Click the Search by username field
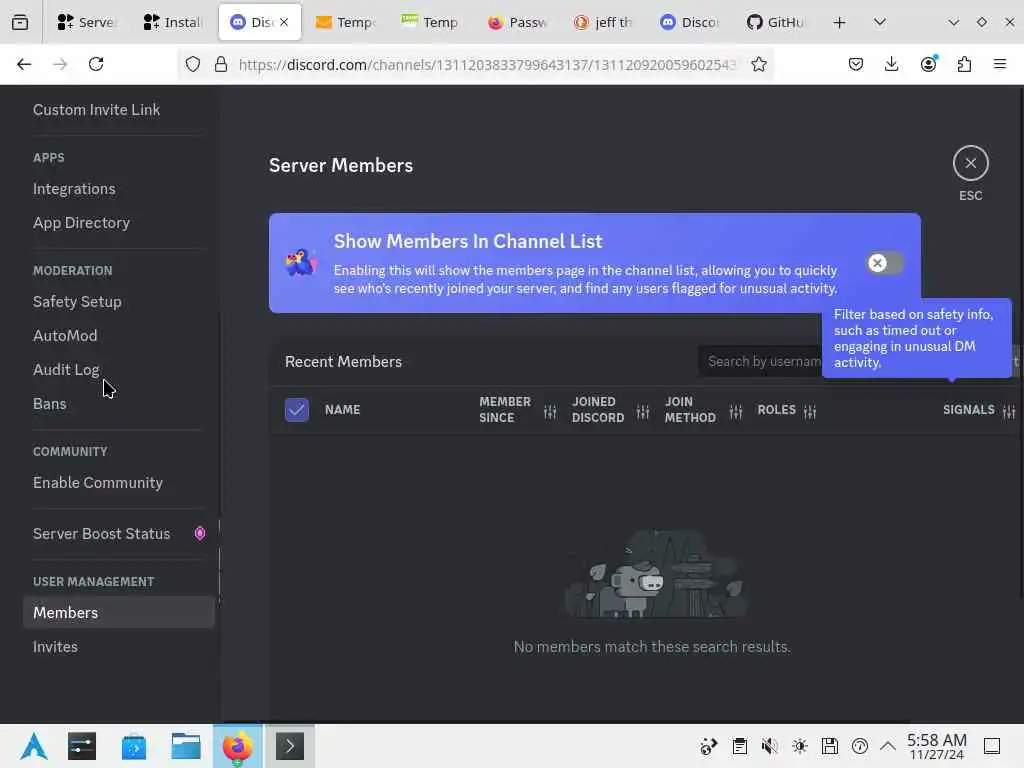1024x768 pixels. coord(761,361)
